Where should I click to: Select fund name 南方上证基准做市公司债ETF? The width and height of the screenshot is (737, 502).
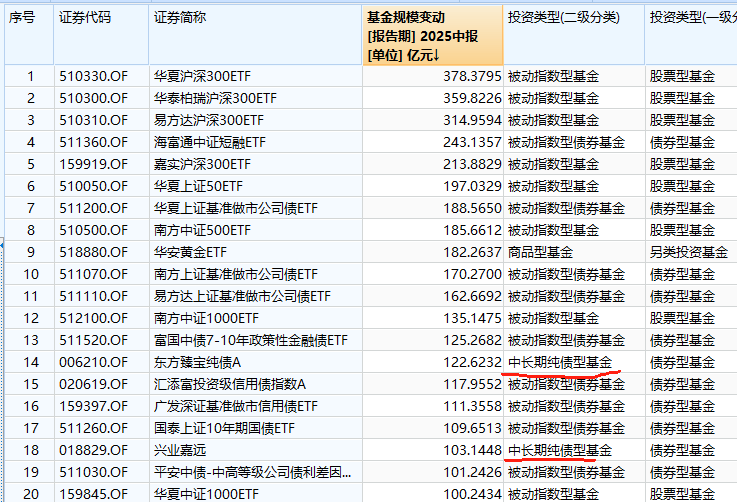pyautogui.click(x=236, y=275)
